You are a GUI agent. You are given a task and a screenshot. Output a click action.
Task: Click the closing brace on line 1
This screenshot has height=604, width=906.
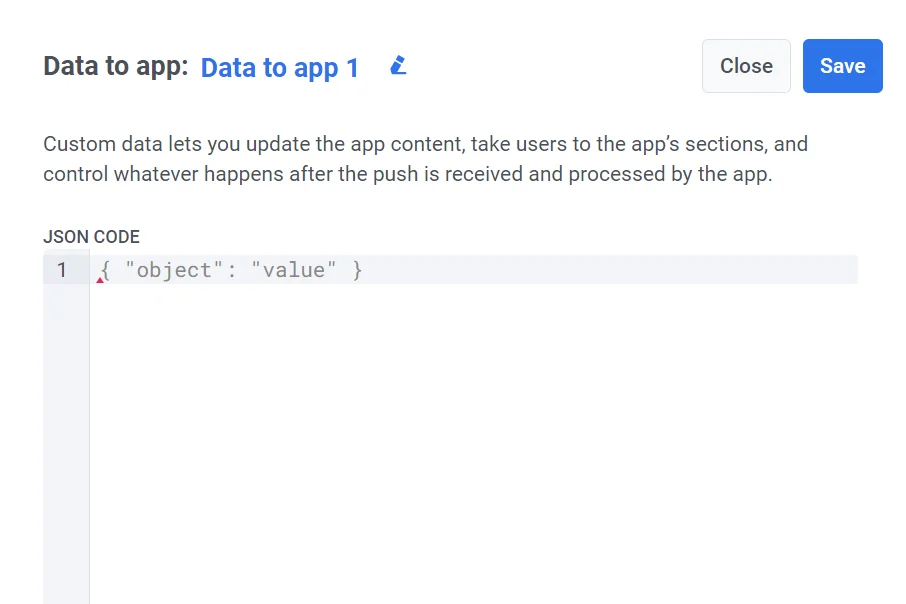[356, 270]
